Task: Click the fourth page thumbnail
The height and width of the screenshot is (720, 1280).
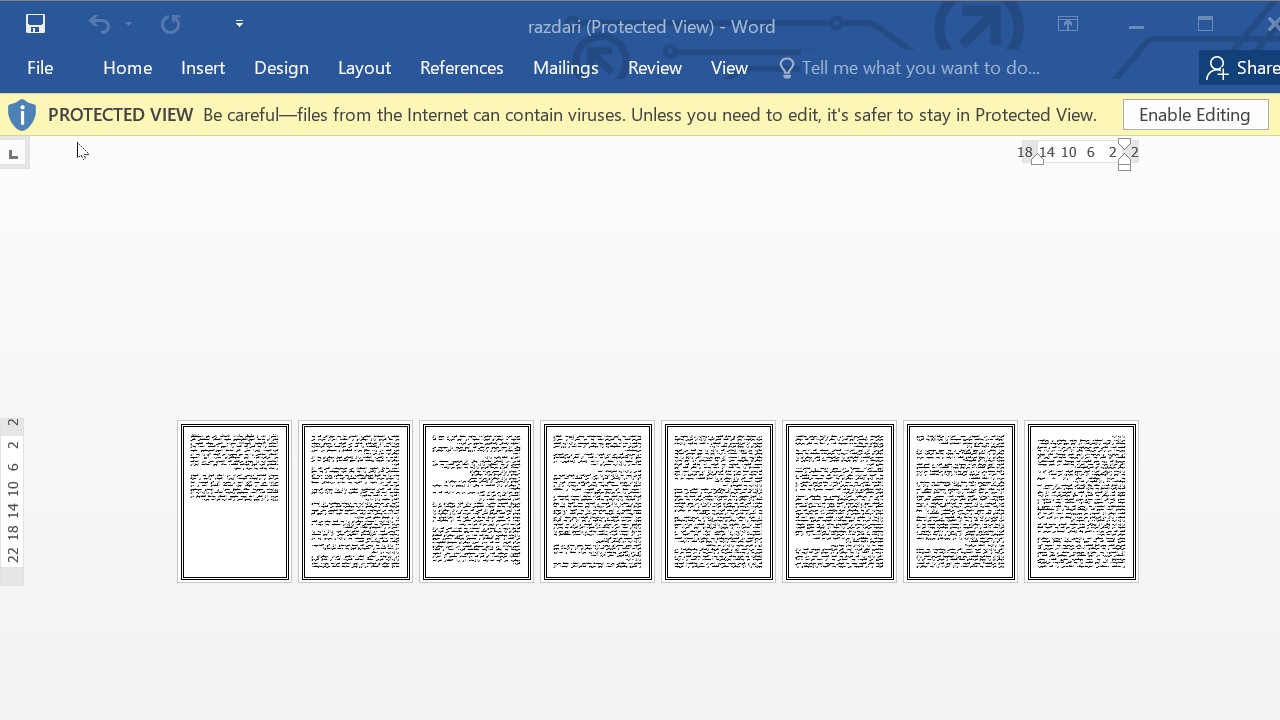Action: 598,502
